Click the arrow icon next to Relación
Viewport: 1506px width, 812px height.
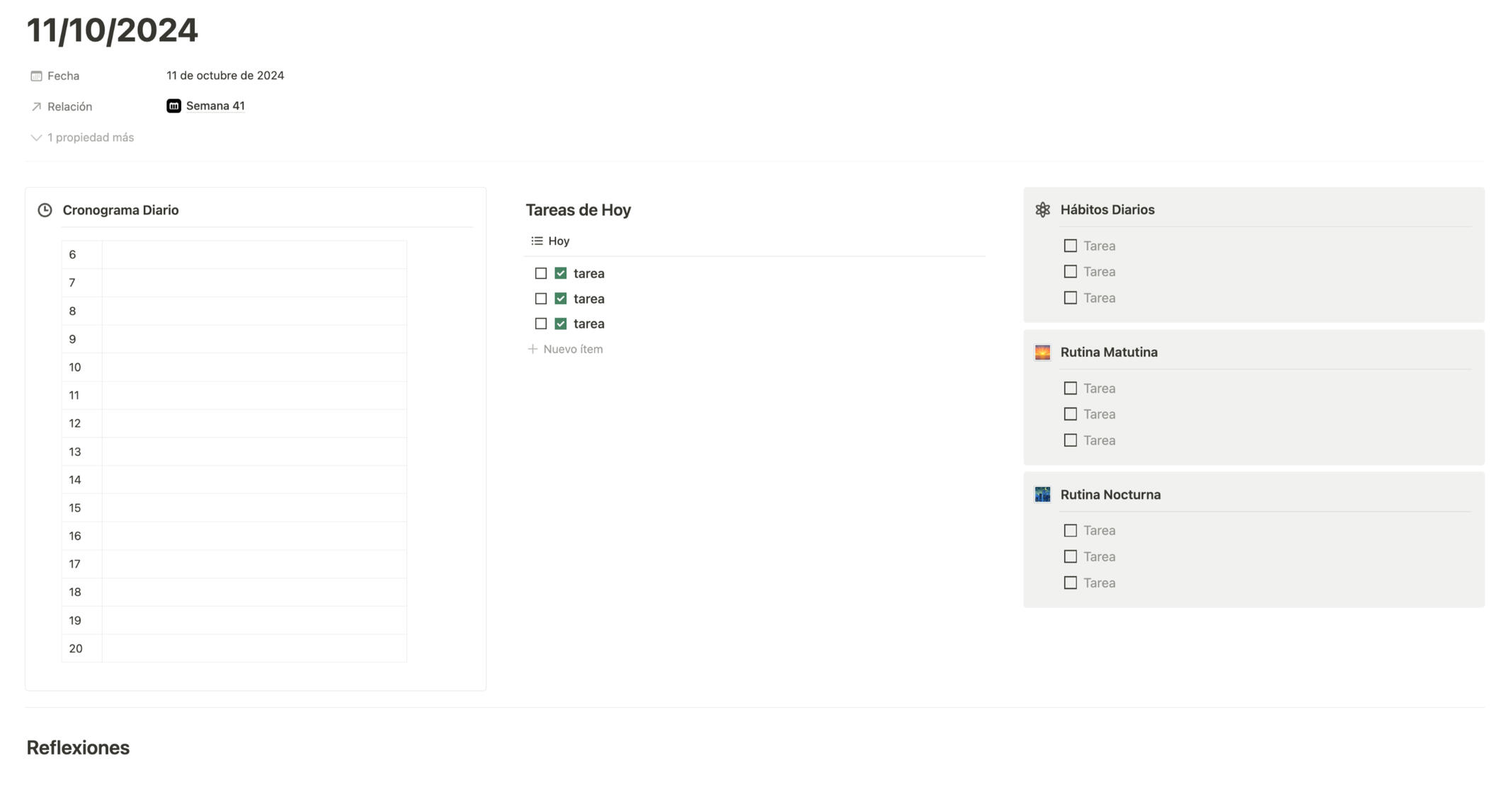(x=36, y=107)
